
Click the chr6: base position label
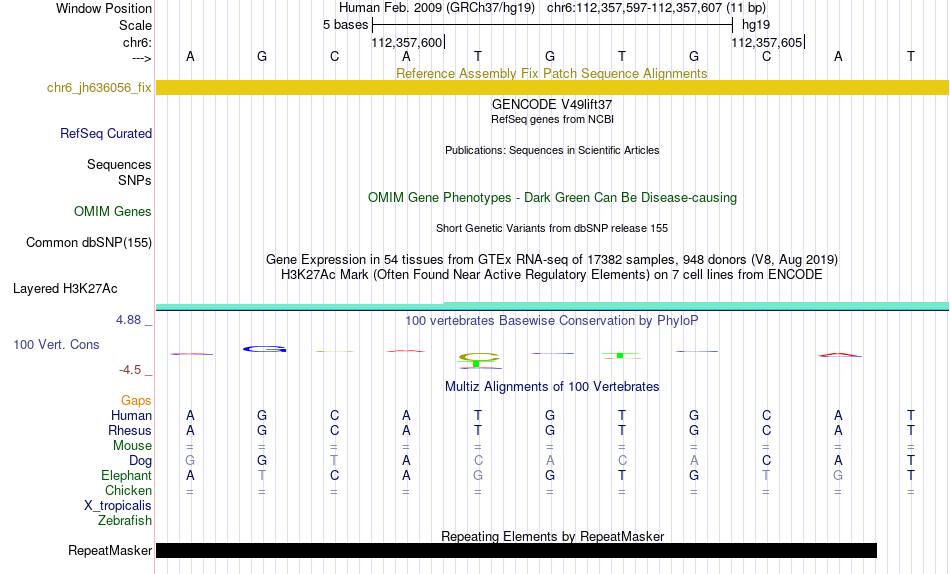(138, 42)
